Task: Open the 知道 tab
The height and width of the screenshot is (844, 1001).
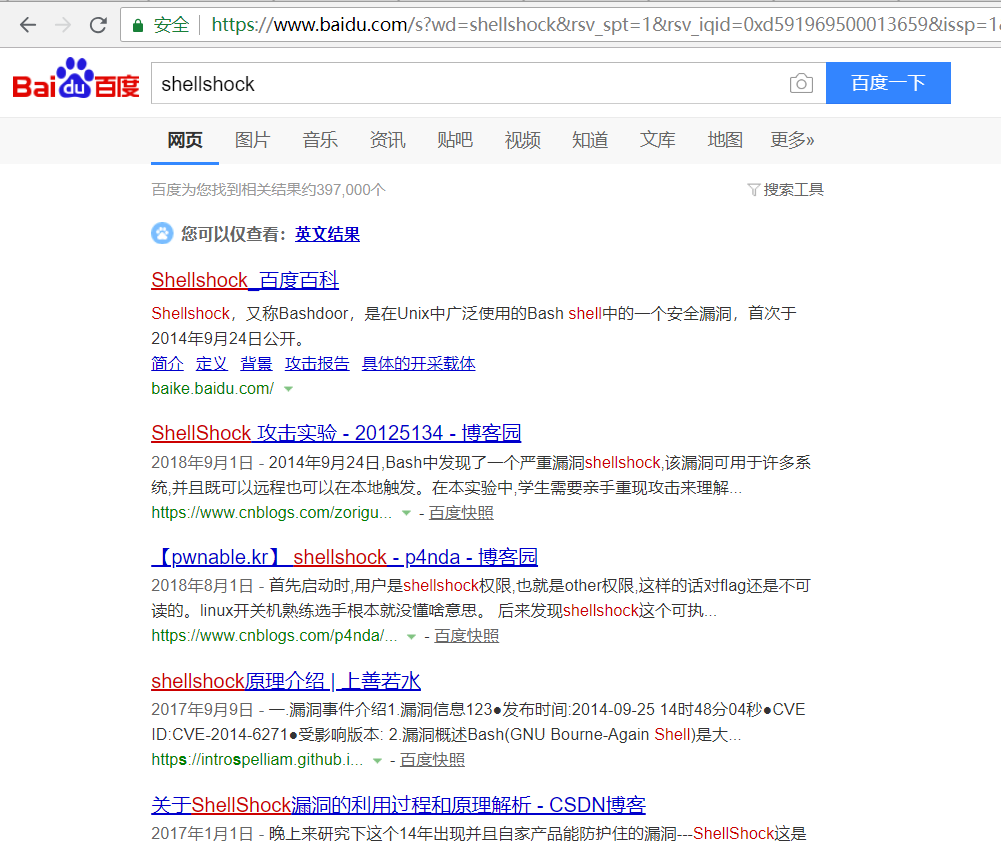Action: (x=590, y=140)
